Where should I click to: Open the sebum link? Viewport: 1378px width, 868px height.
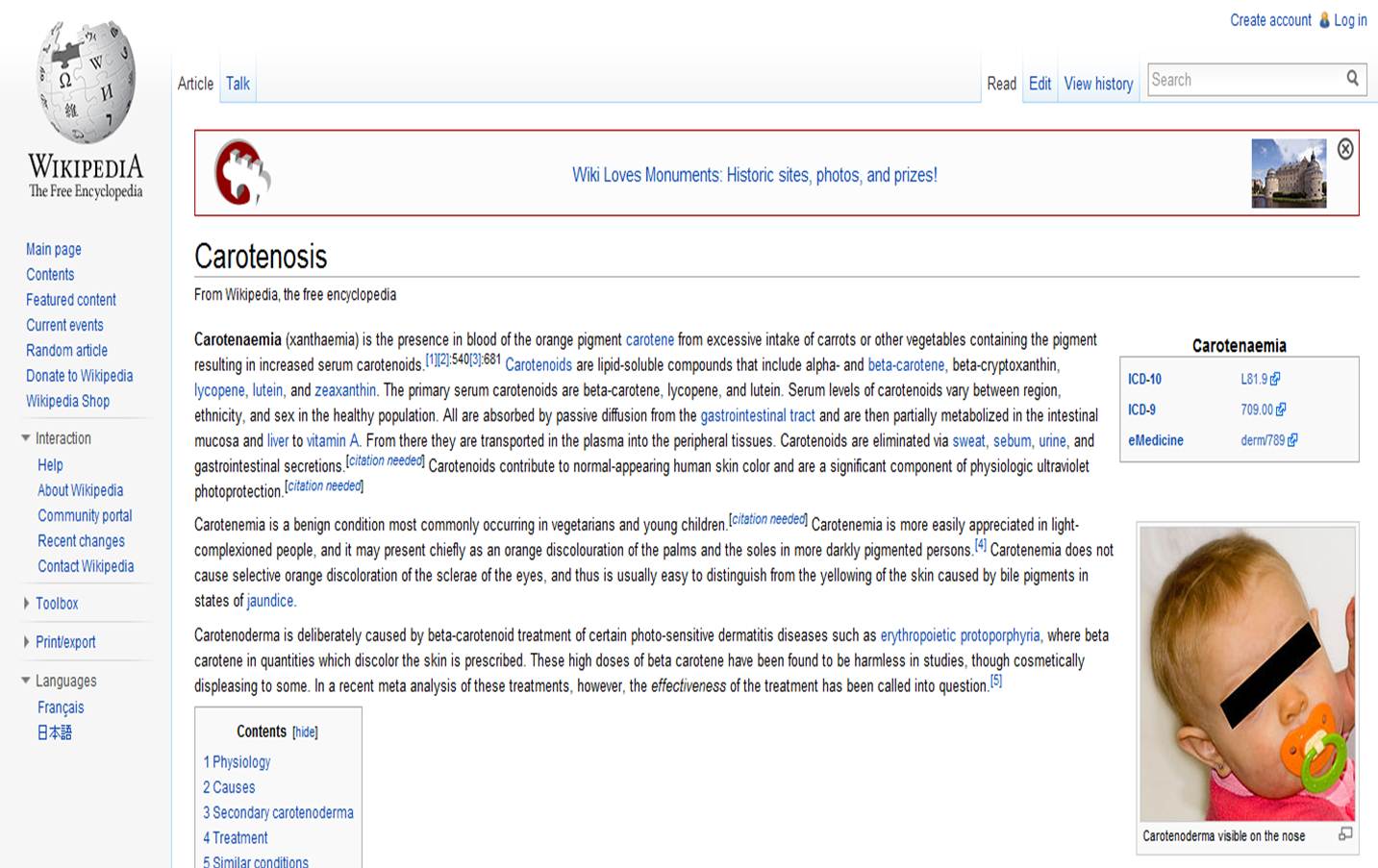point(1012,441)
